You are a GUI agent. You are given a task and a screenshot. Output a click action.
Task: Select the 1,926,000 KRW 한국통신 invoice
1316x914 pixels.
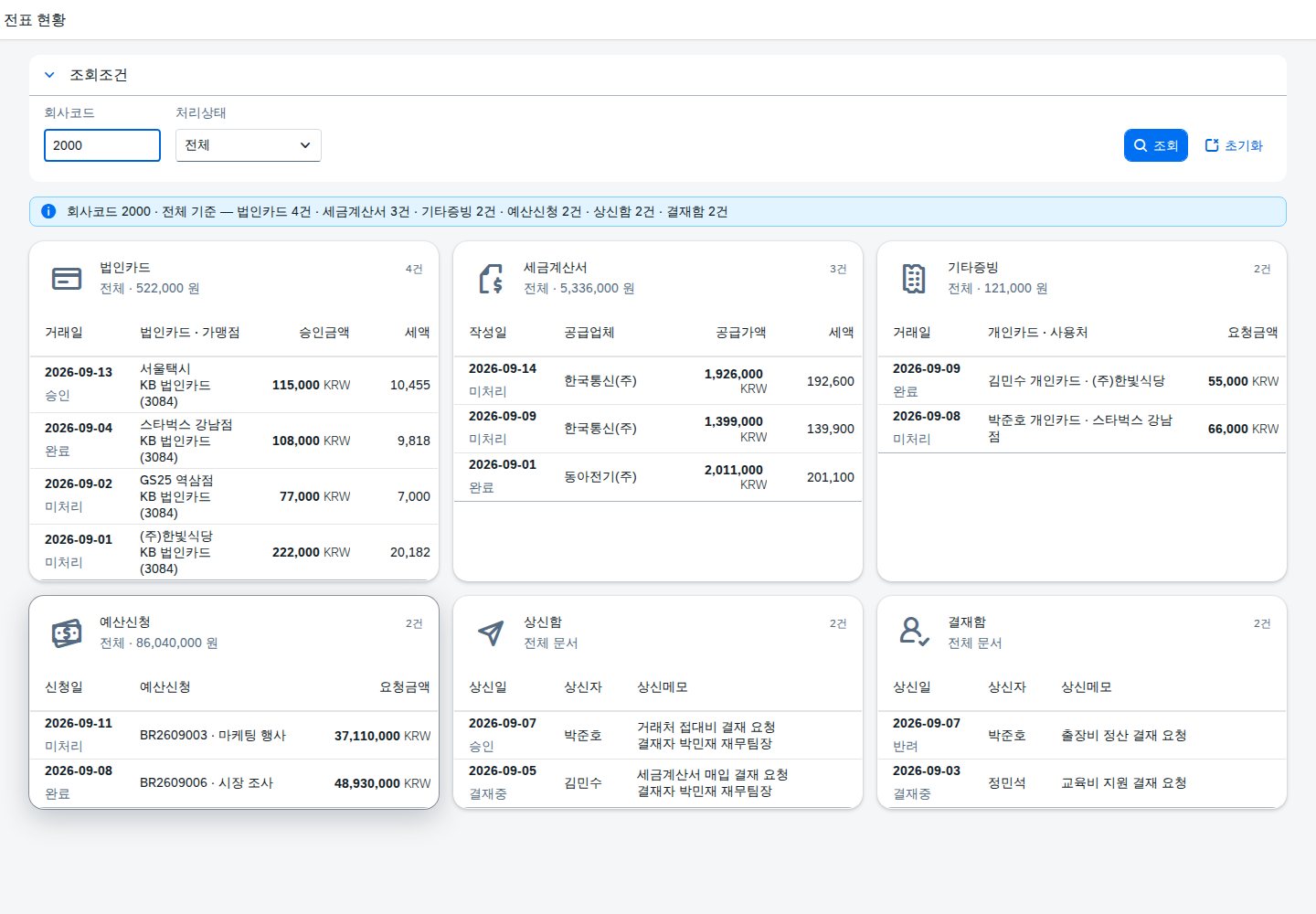pyautogui.click(x=658, y=381)
